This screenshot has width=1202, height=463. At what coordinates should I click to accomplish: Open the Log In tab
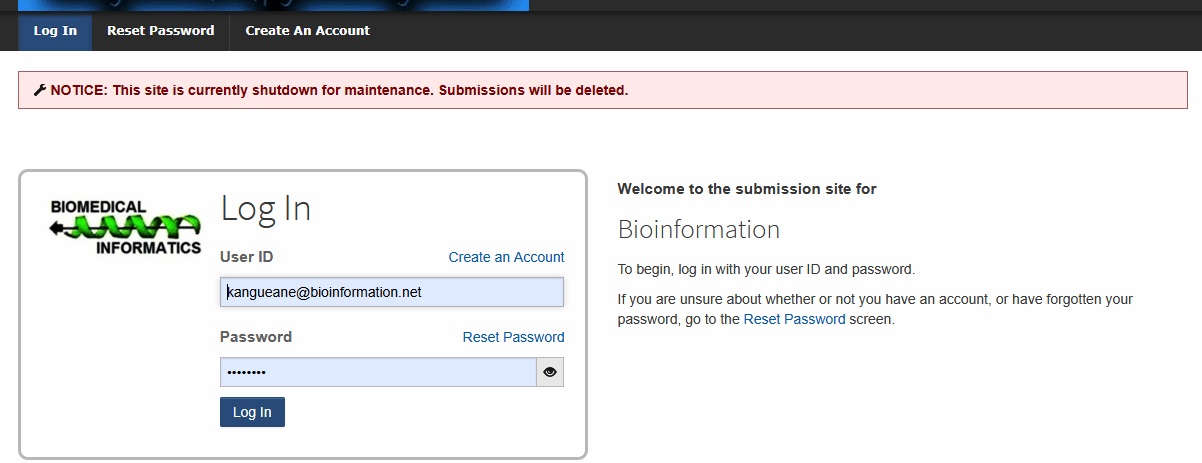55,31
